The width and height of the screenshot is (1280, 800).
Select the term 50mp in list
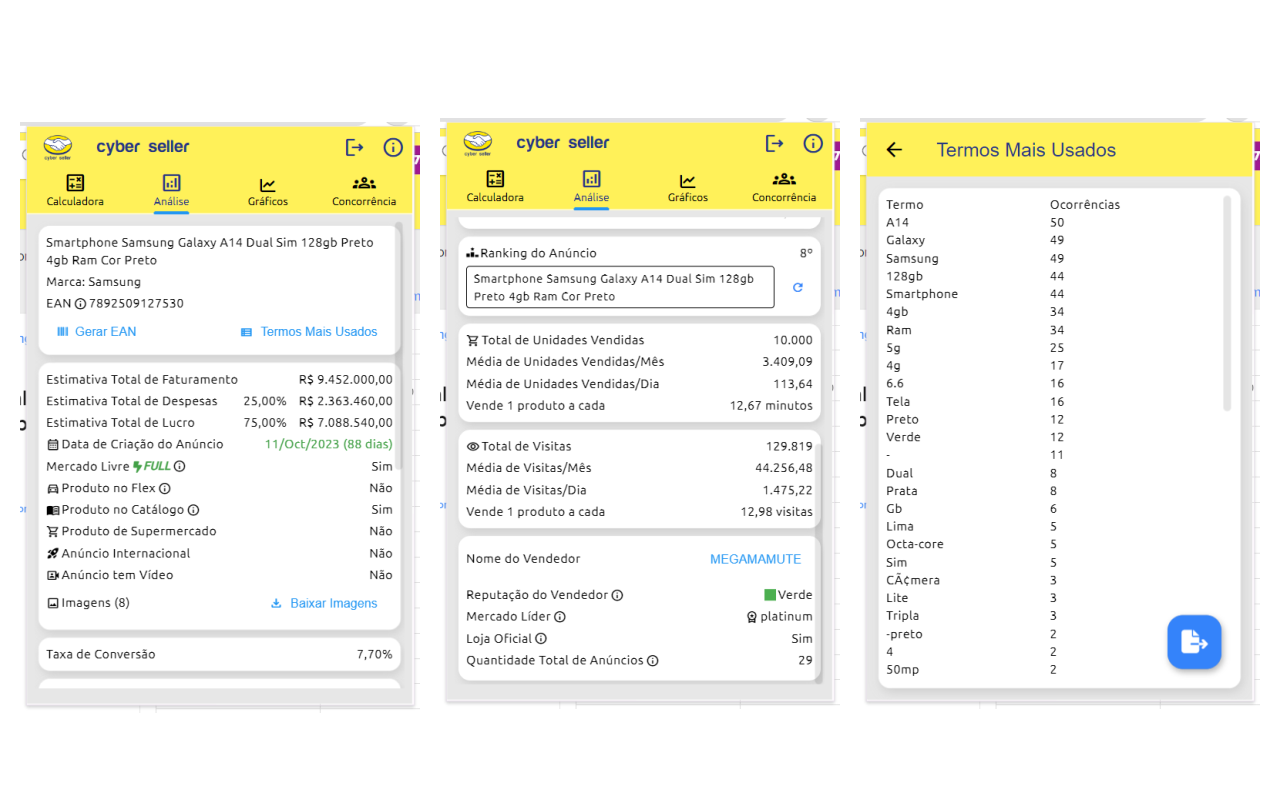tap(902, 670)
